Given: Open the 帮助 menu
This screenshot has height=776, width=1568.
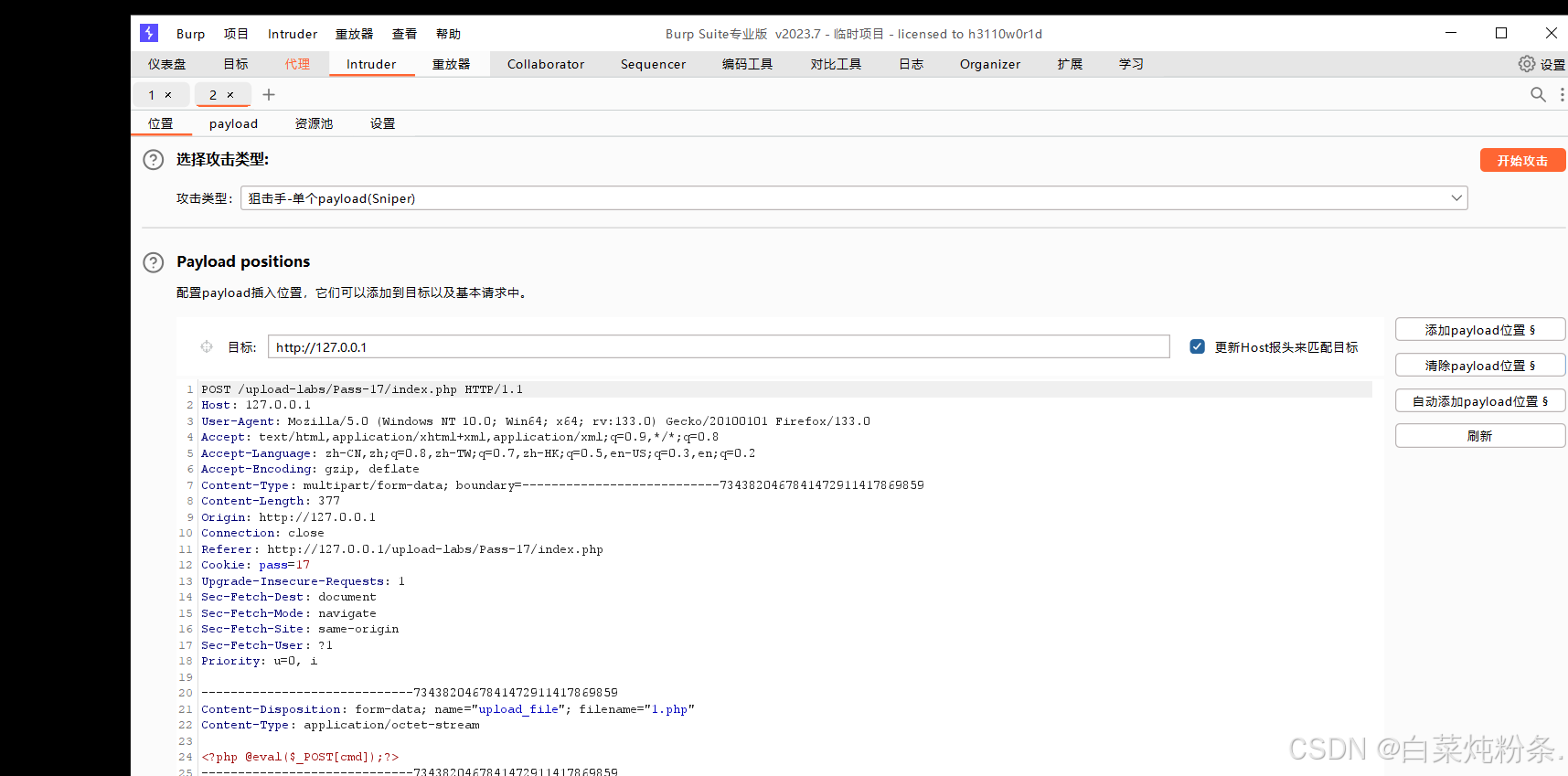Looking at the screenshot, I should coord(448,34).
